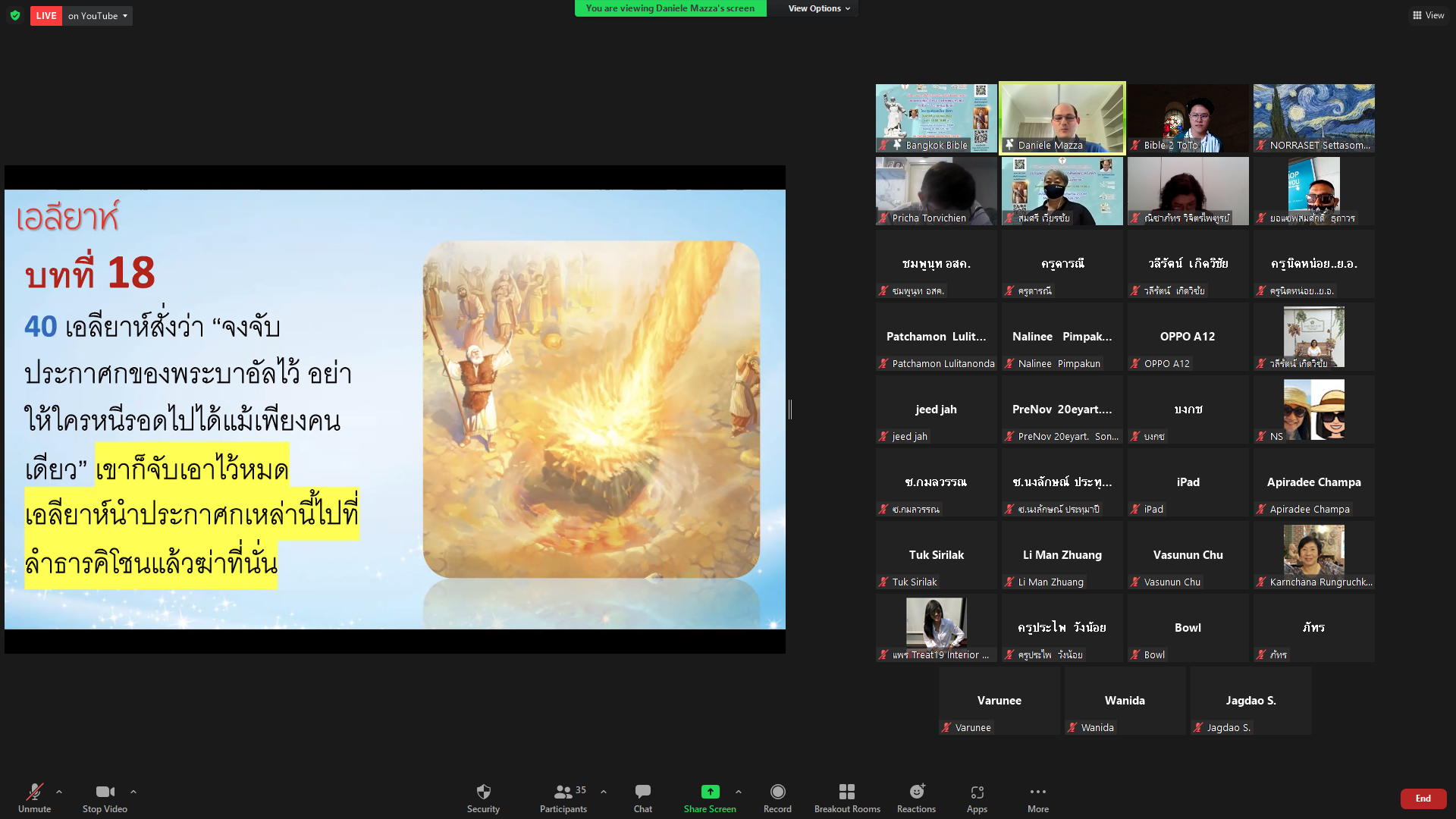This screenshot has width=1456, height=819.
Task: Expand the Participants options arrow
Action: pos(604,792)
